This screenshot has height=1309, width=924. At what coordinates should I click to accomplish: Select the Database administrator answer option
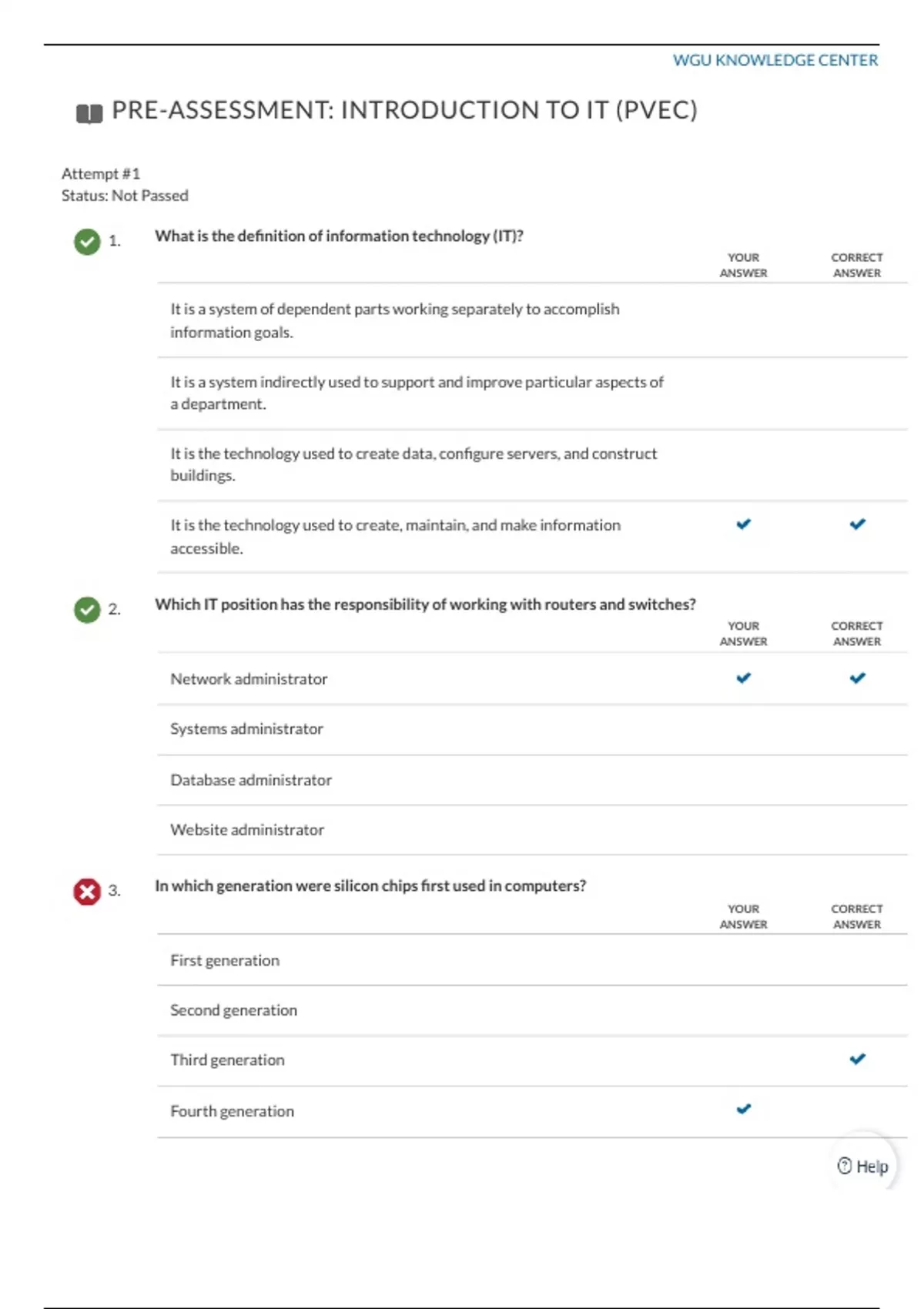[251, 780]
